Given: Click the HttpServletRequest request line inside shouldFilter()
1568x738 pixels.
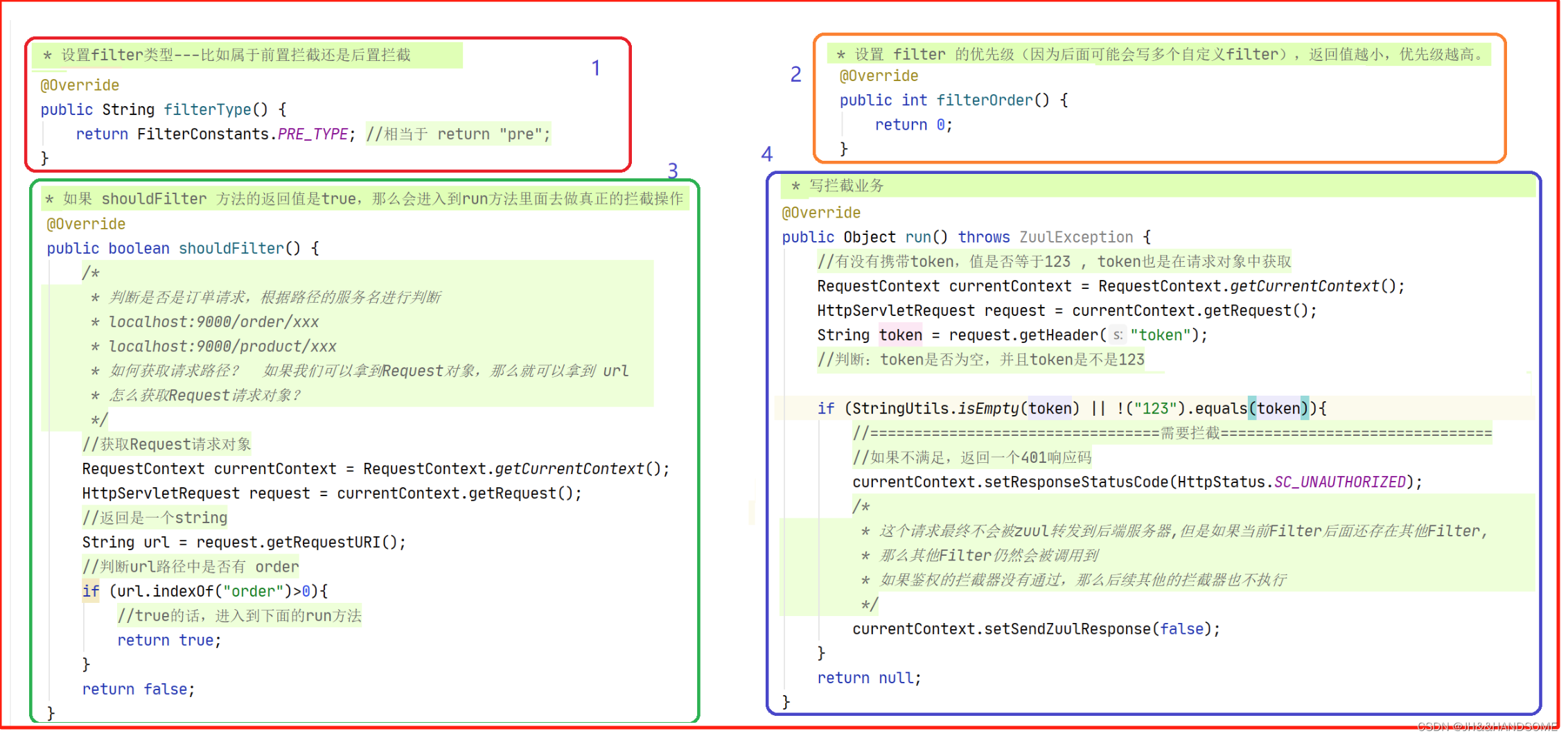Looking at the screenshot, I should click(332, 493).
